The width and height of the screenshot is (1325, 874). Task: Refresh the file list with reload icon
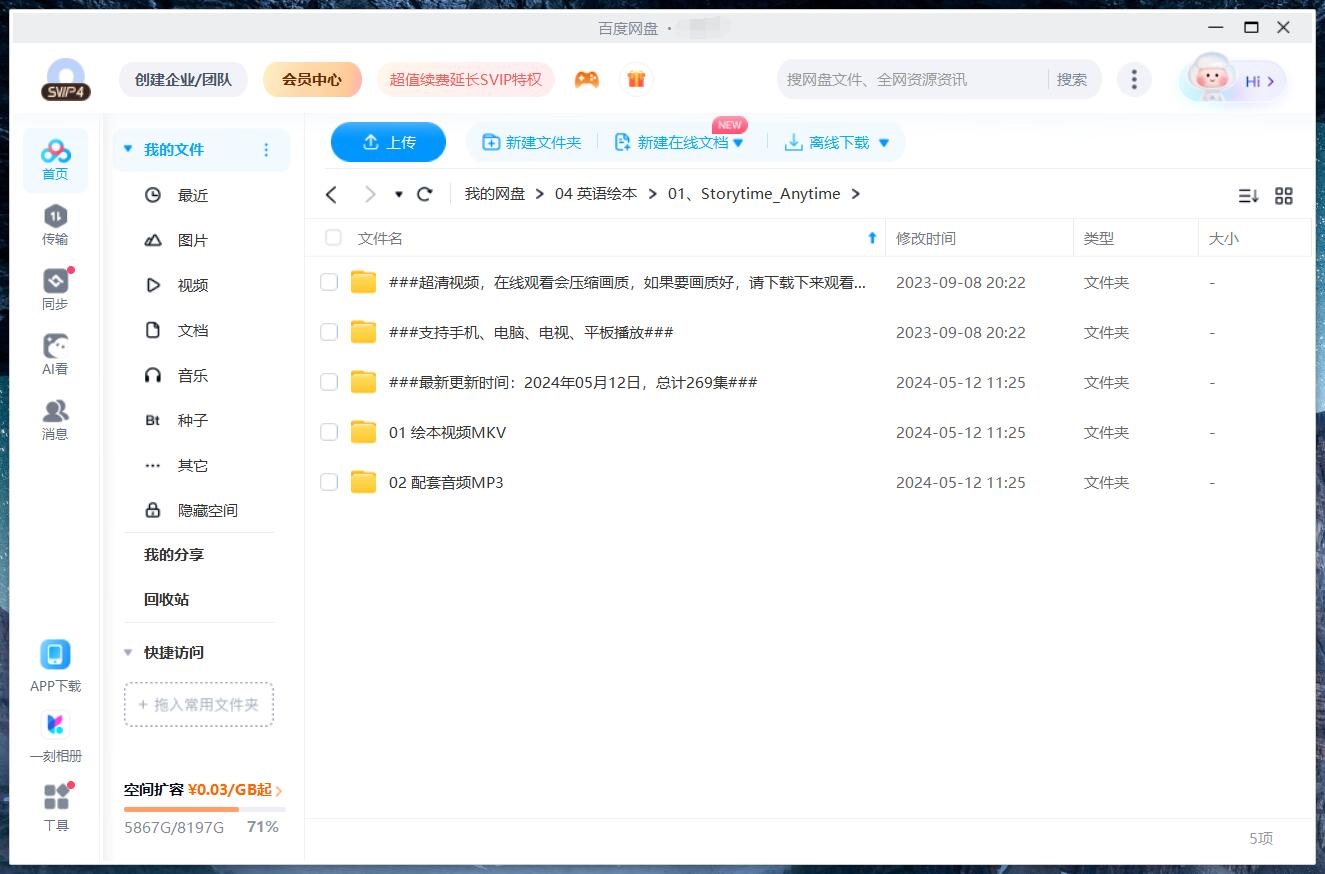coord(424,194)
